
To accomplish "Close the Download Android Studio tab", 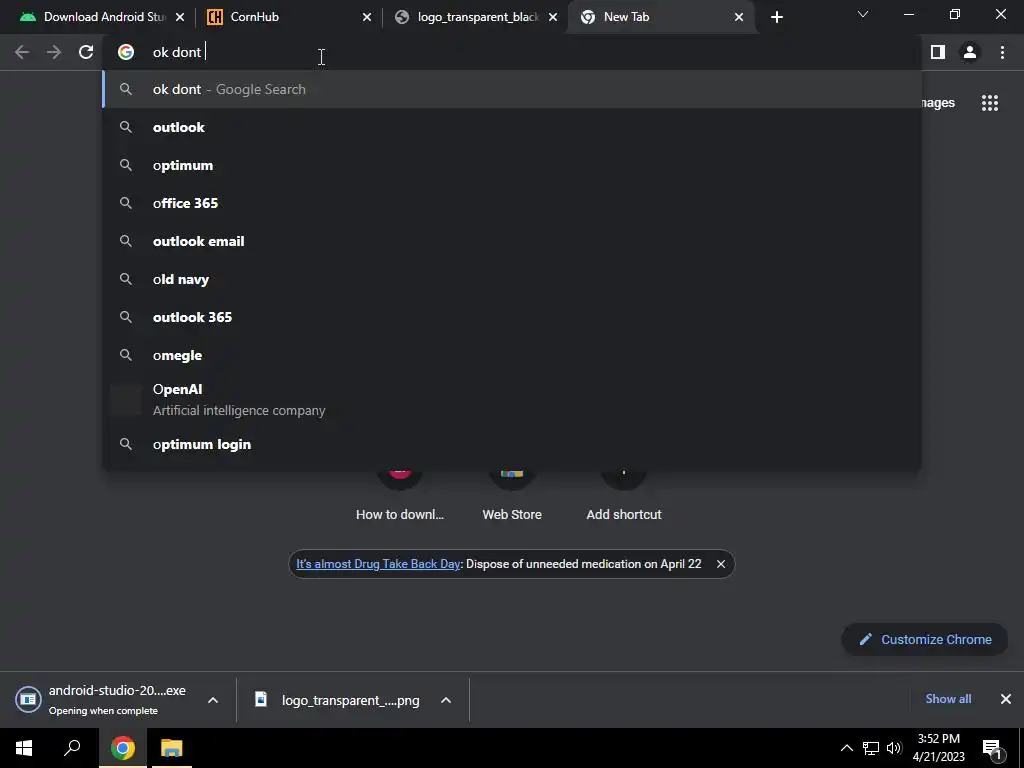I will pos(180,17).
